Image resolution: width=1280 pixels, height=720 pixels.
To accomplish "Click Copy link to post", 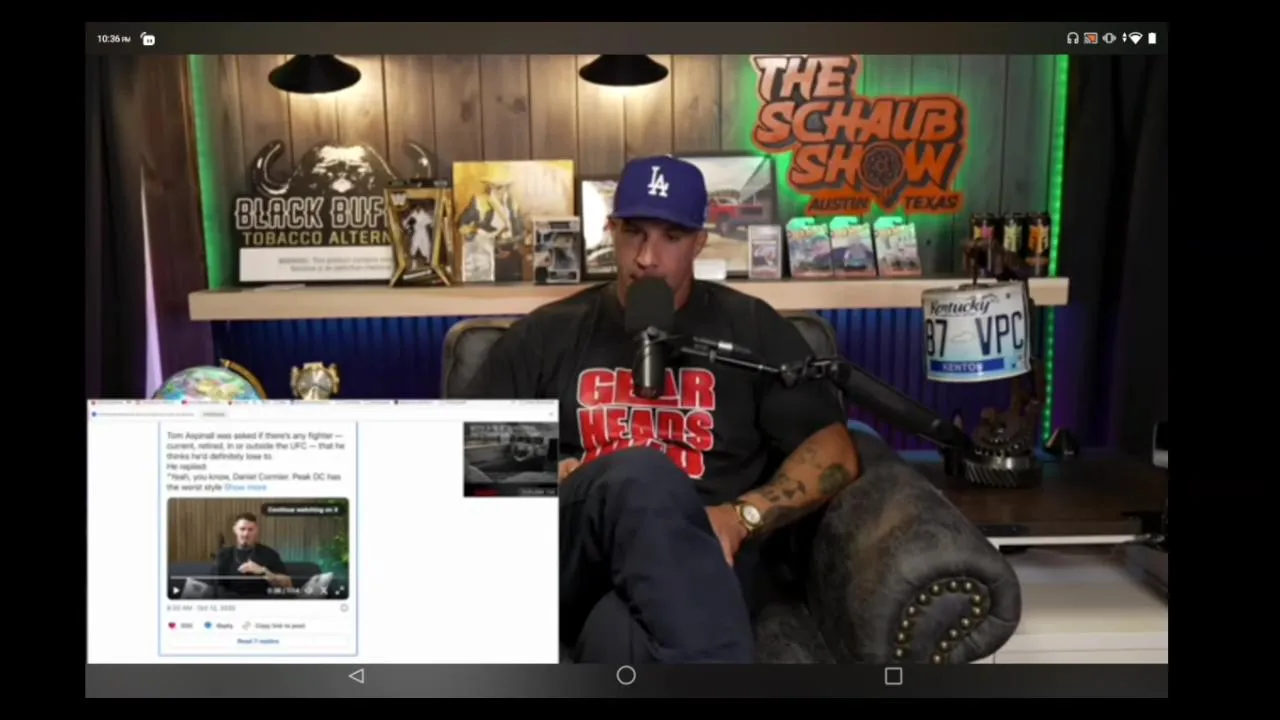I will click(x=273, y=625).
